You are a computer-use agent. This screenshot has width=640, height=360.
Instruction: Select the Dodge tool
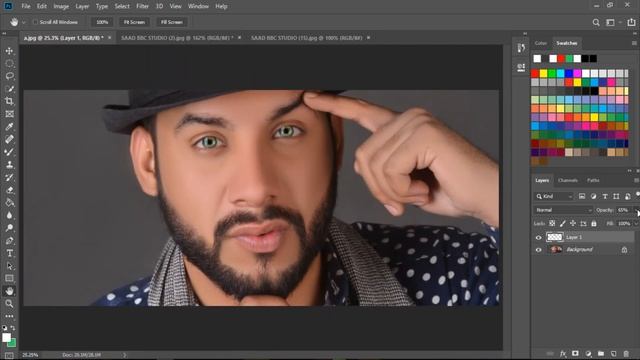click(x=9, y=228)
